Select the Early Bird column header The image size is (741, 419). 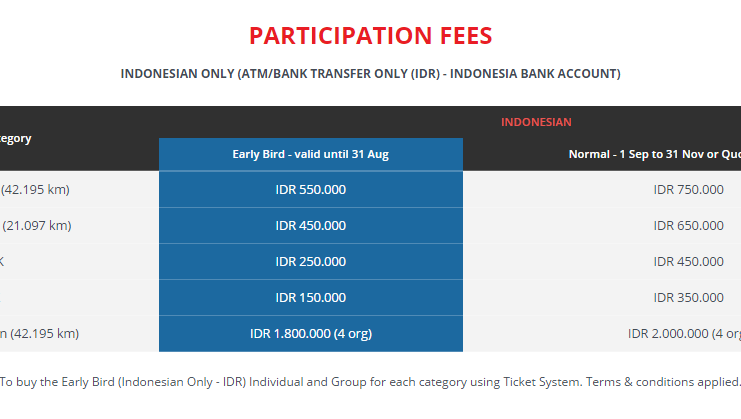point(310,154)
